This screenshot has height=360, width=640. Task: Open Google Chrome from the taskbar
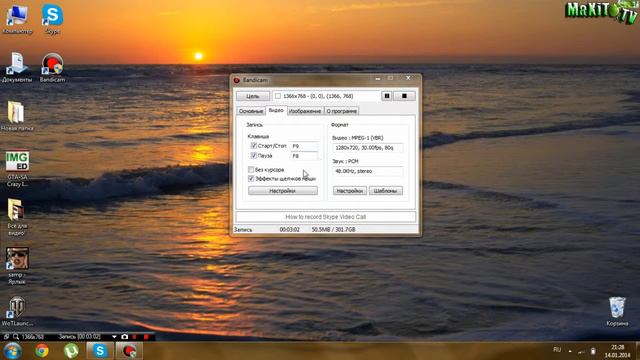(x=42, y=351)
